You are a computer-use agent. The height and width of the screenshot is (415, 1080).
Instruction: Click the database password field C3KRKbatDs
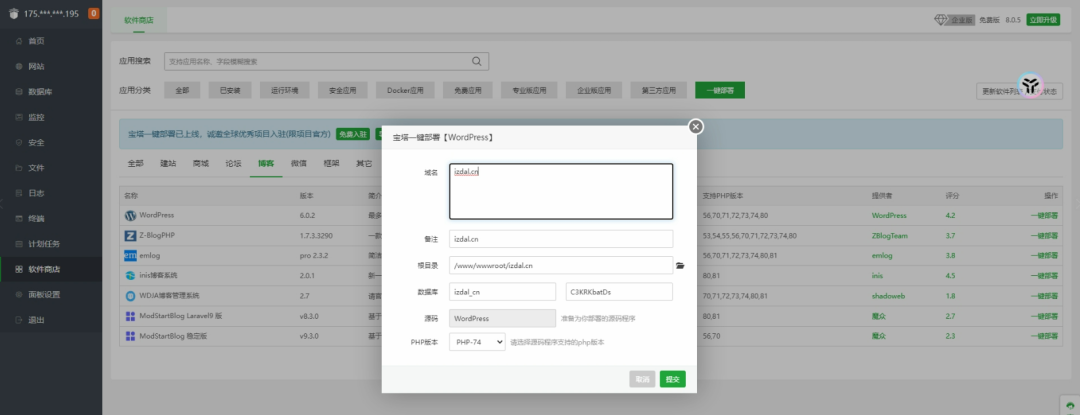pos(619,292)
